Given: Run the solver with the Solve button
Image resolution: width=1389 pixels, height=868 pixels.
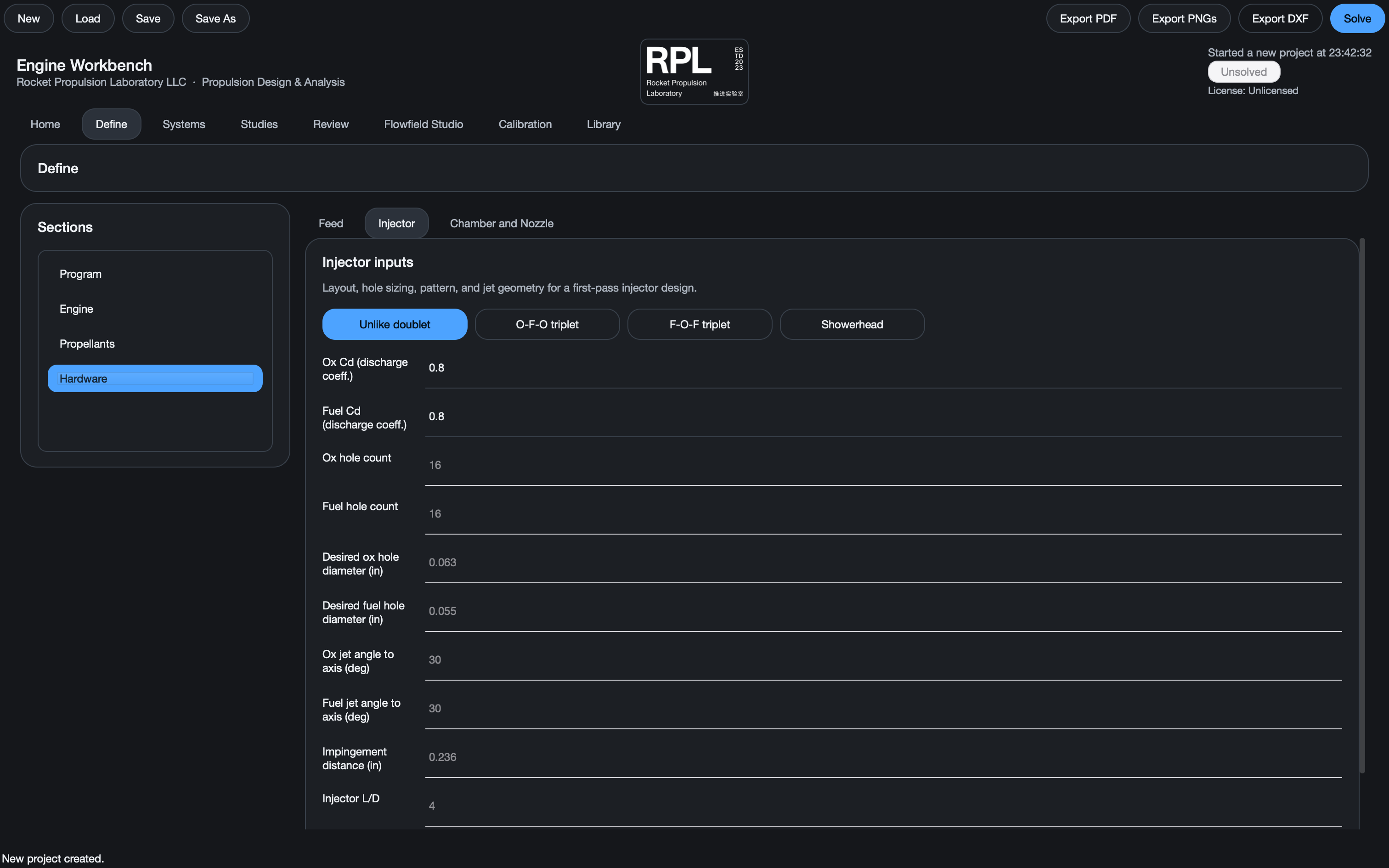Looking at the screenshot, I should point(1357,18).
